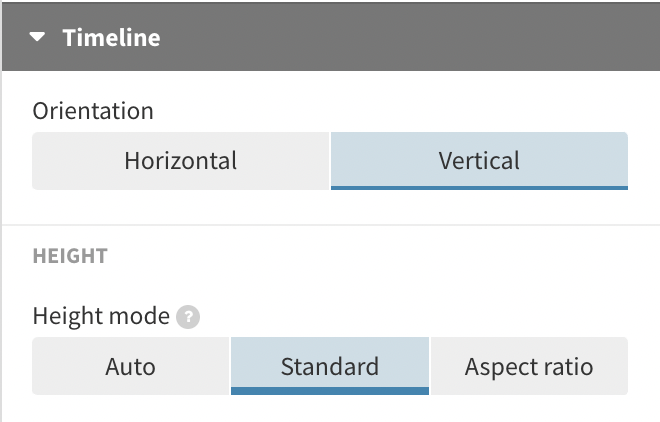
Task: Choose Aspect ratio height mode
Action: (529, 366)
